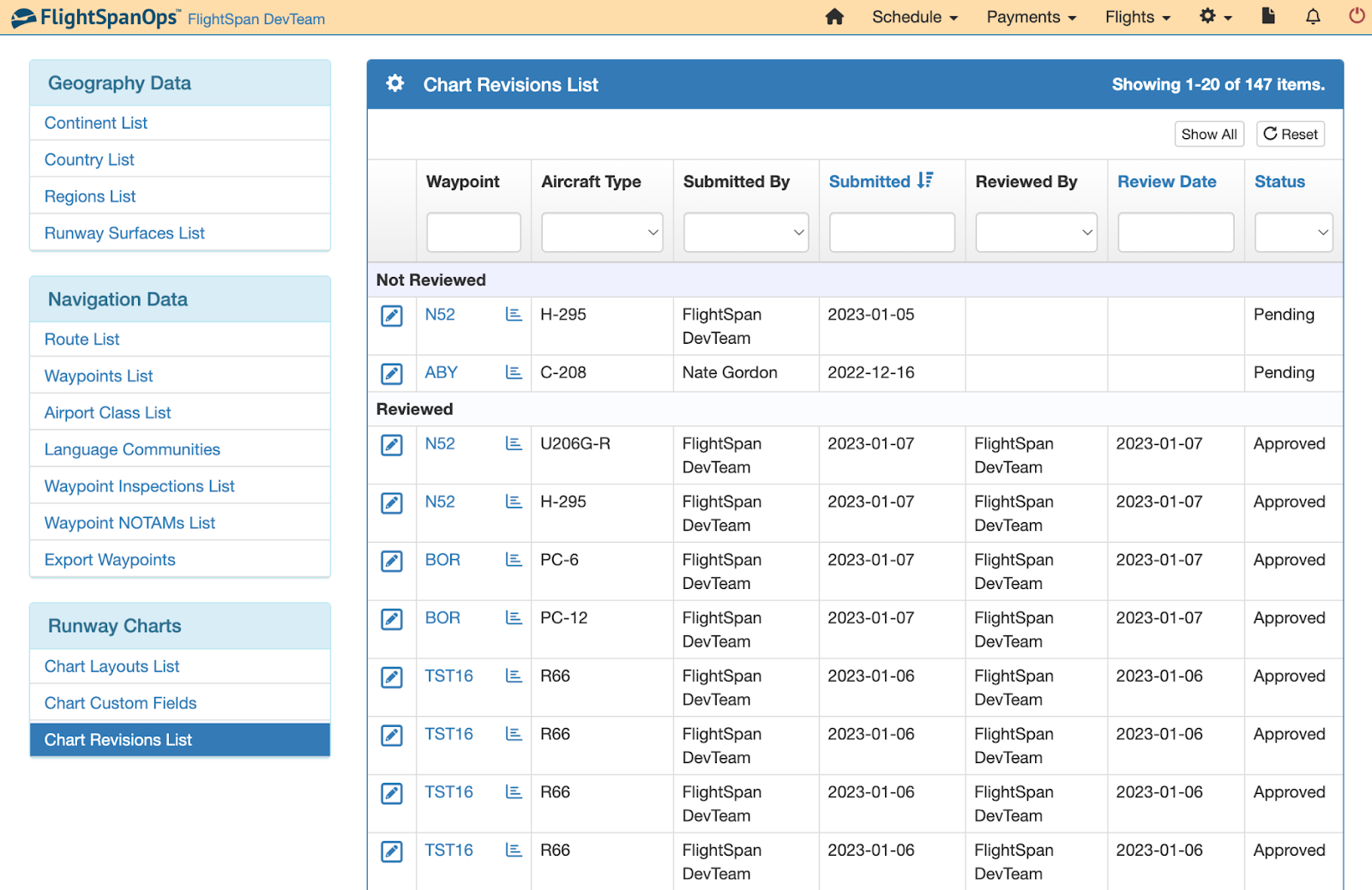This screenshot has height=890, width=1372.
Task: View revision history icon beside N52 pending row
Action: [x=513, y=315]
